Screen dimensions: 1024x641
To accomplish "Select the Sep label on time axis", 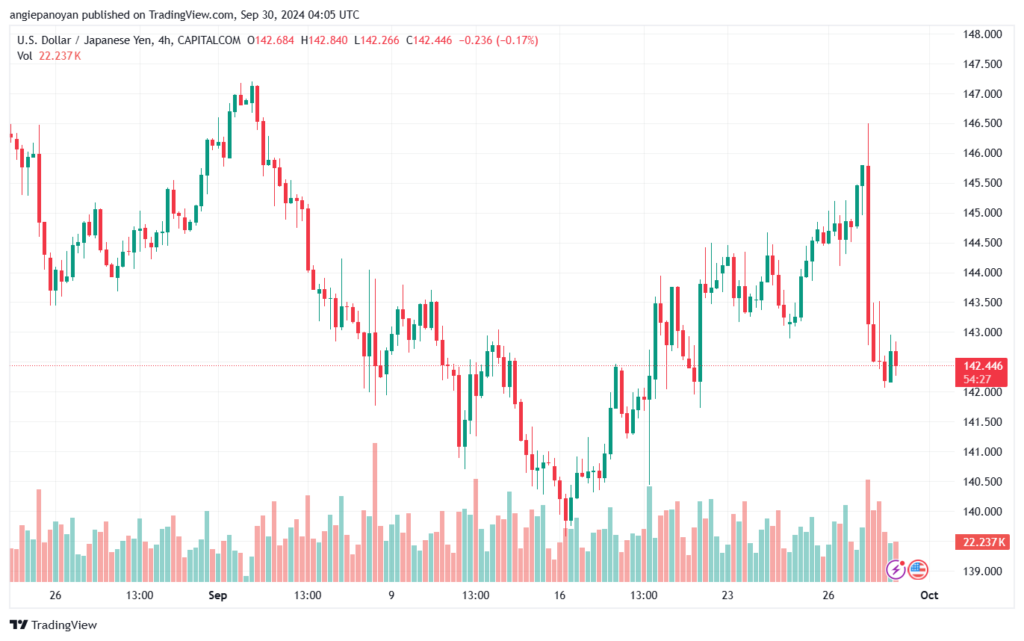I will [217, 595].
